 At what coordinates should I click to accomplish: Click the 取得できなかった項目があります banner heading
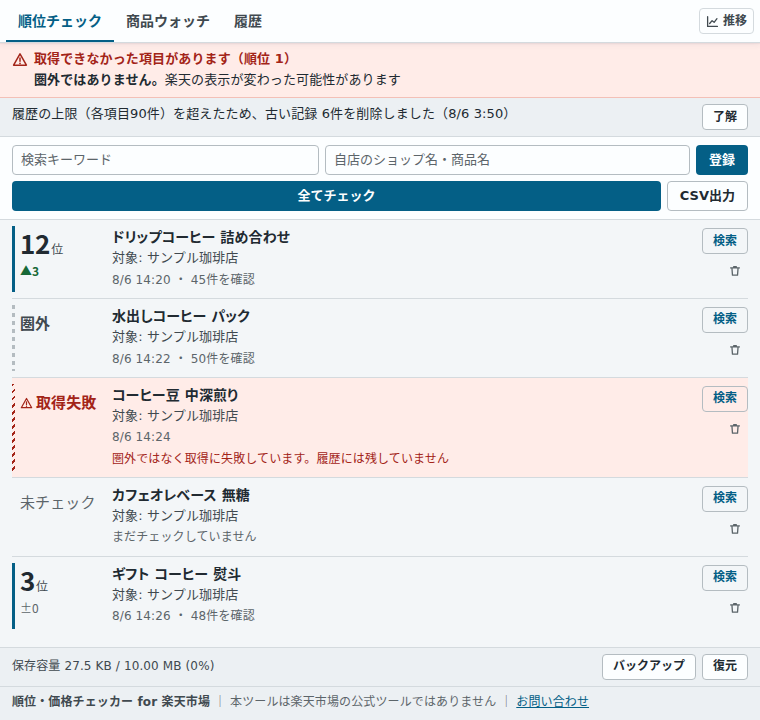tap(162, 59)
